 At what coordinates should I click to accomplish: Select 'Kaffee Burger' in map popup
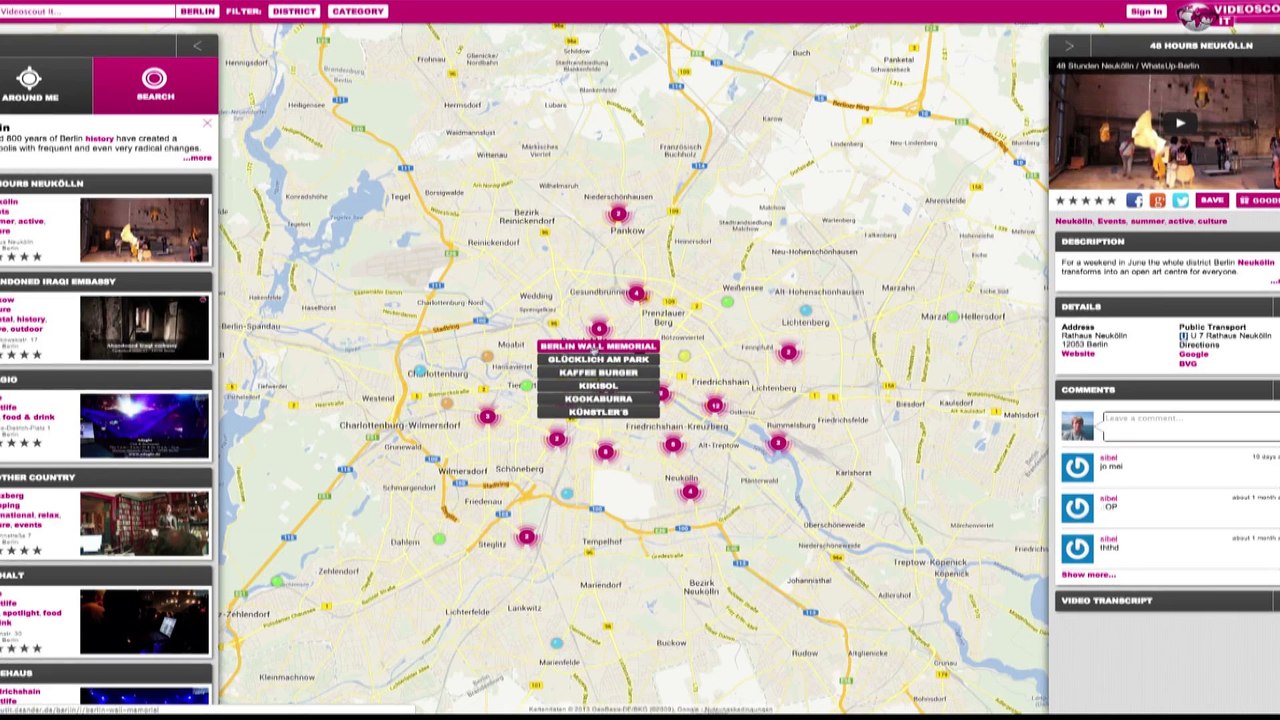pyautogui.click(x=598, y=372)
